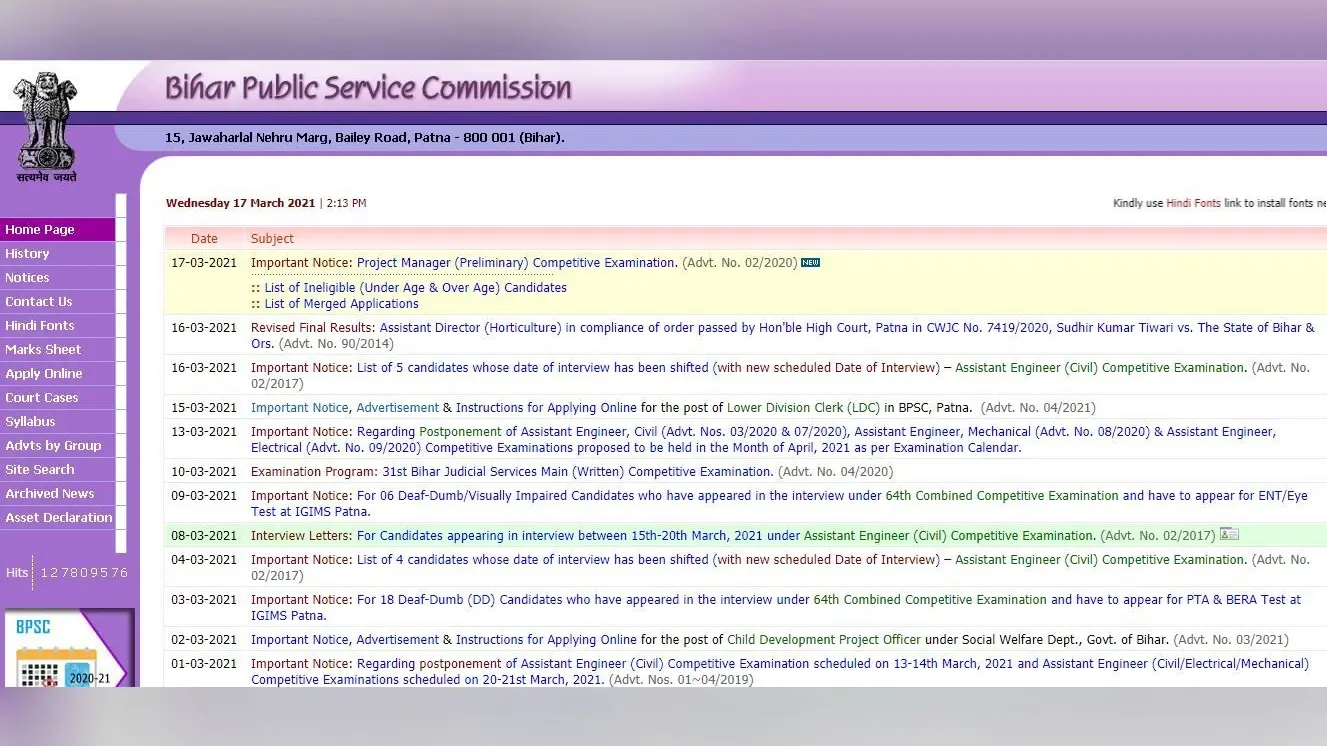Click the Jawaharlal Nehru Marg address line
The height and width of the screenshot is (746, 1327).
[x=365, y=138]
